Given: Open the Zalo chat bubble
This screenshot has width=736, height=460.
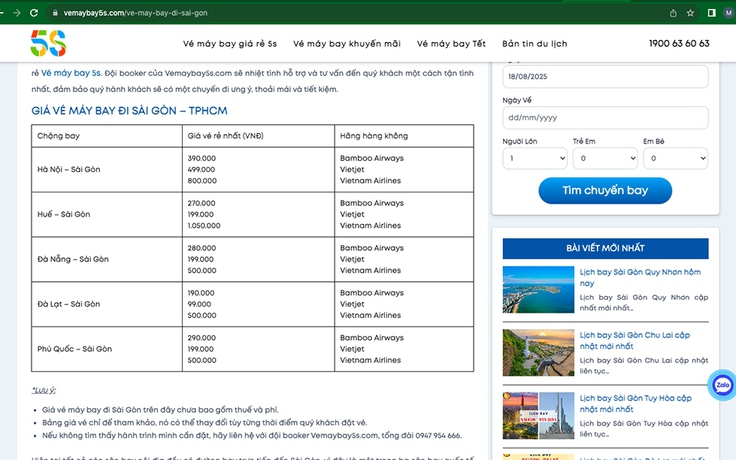Looking at the screenshot, I should click(x=722, y=385).
